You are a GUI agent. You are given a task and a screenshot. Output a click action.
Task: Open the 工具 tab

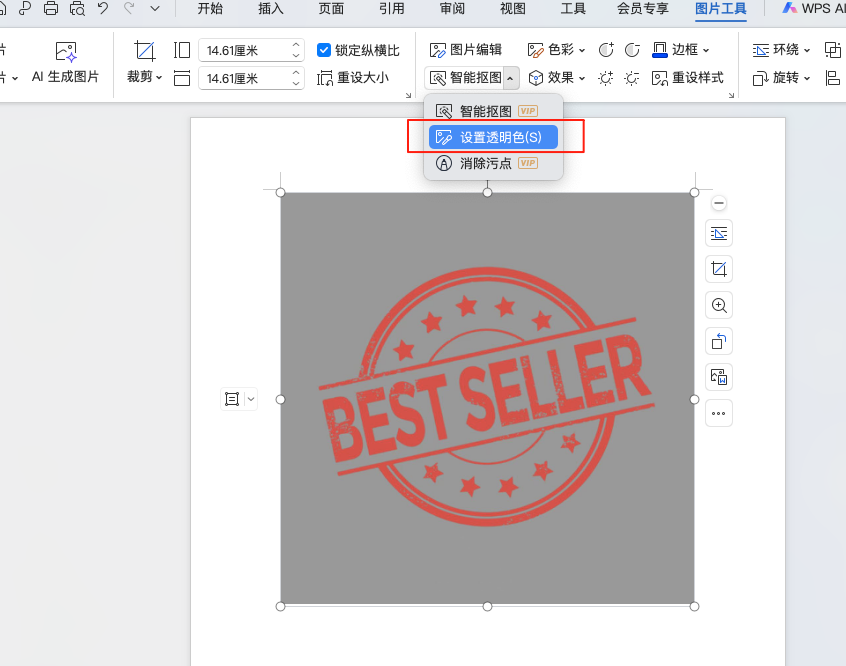[572, 9]
